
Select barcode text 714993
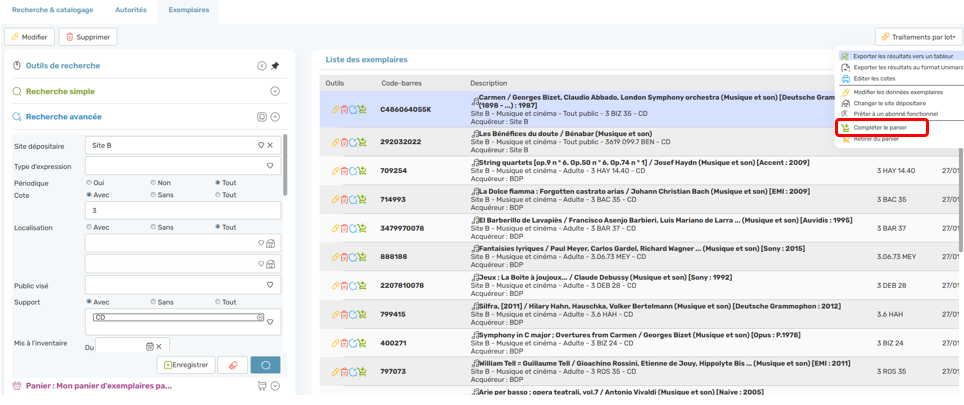[x=393, y=200]
